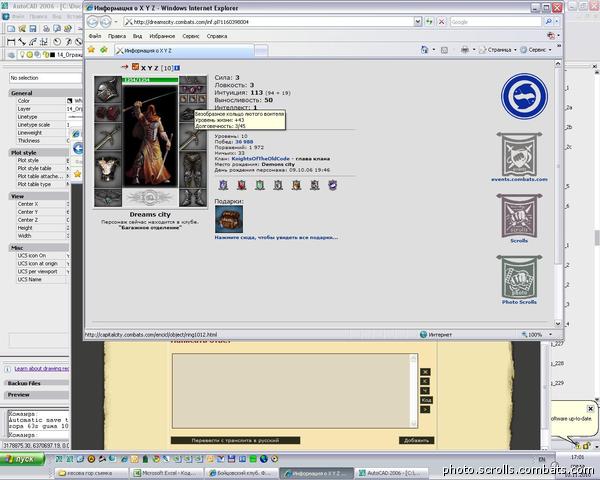The width and height of the screenshot is (600, 480).
Task: Open the No selection dropdown in AutoCAD
Action: tap(45, 78)
